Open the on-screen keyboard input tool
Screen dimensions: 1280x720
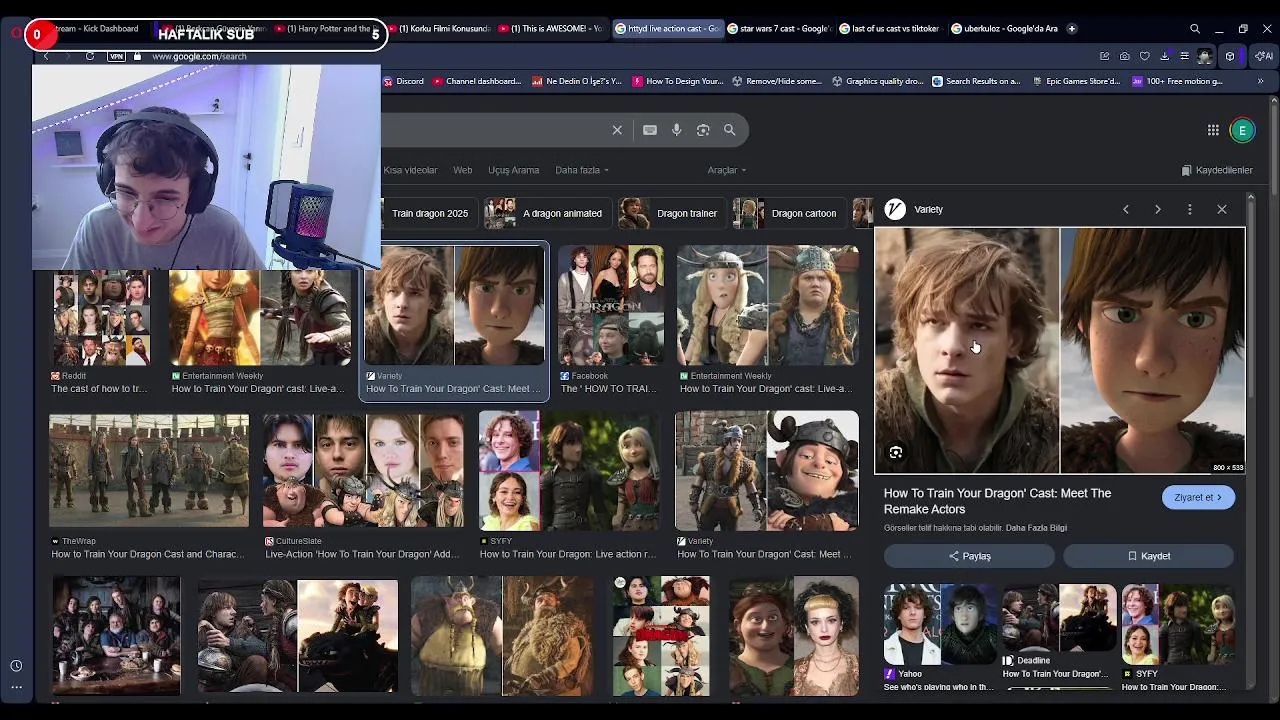coord(650,130)
